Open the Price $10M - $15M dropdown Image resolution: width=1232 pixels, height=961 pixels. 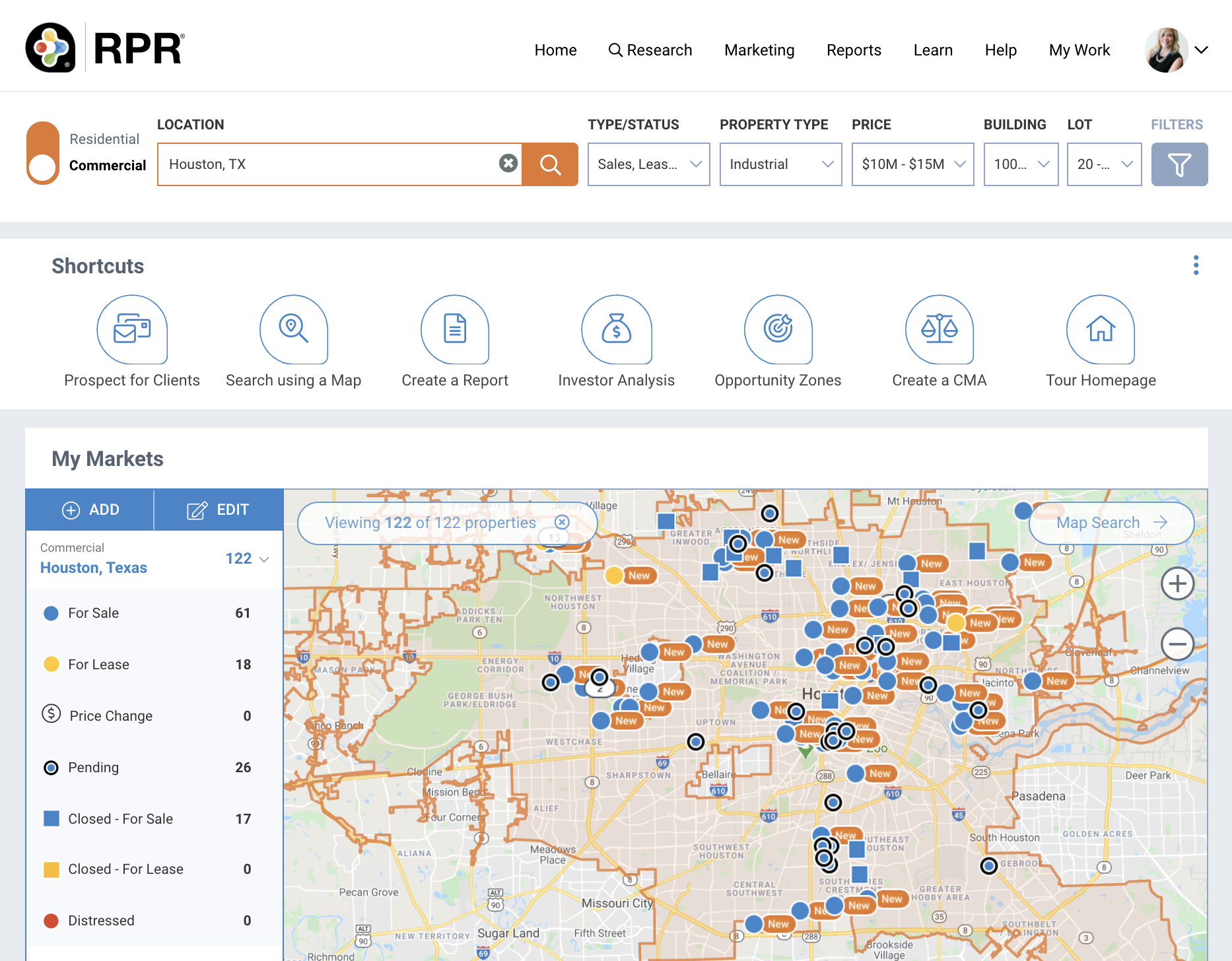[x=913, y=164]
